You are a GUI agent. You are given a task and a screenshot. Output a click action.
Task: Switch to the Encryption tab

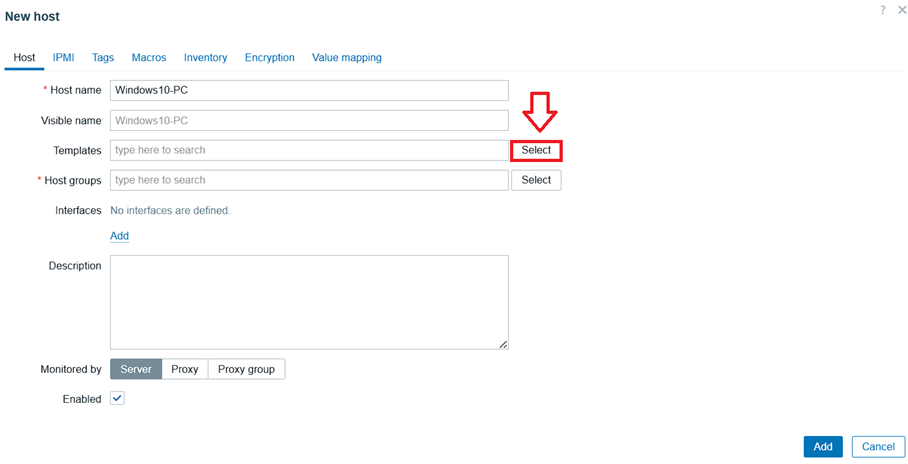click(x=269, y=58)
